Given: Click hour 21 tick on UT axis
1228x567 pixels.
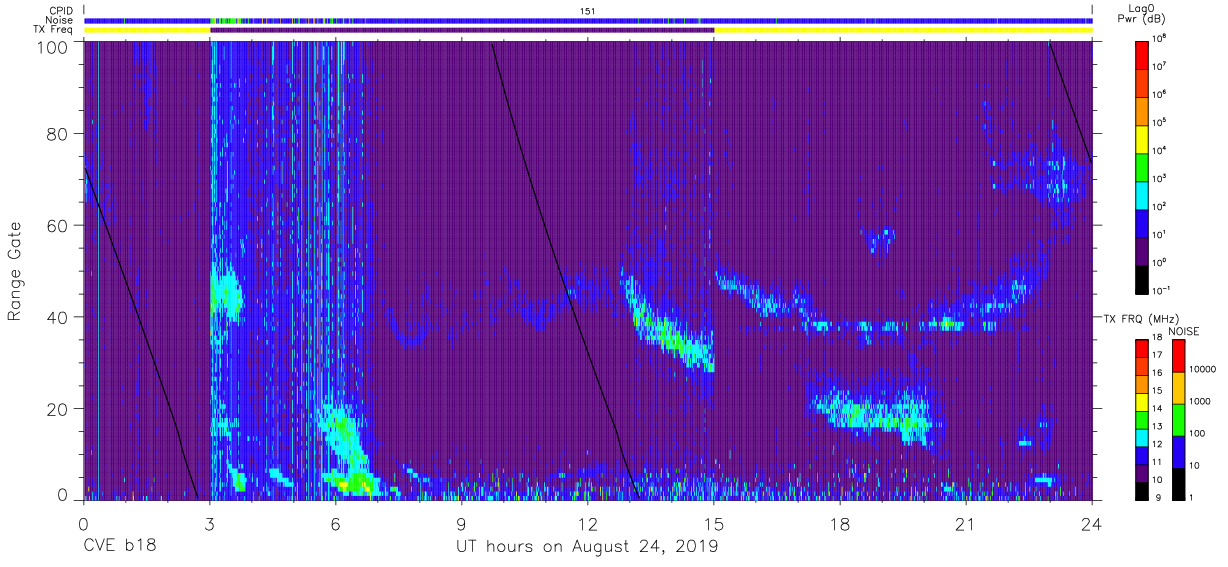Looking at the screenshot, I should point(966,523).
